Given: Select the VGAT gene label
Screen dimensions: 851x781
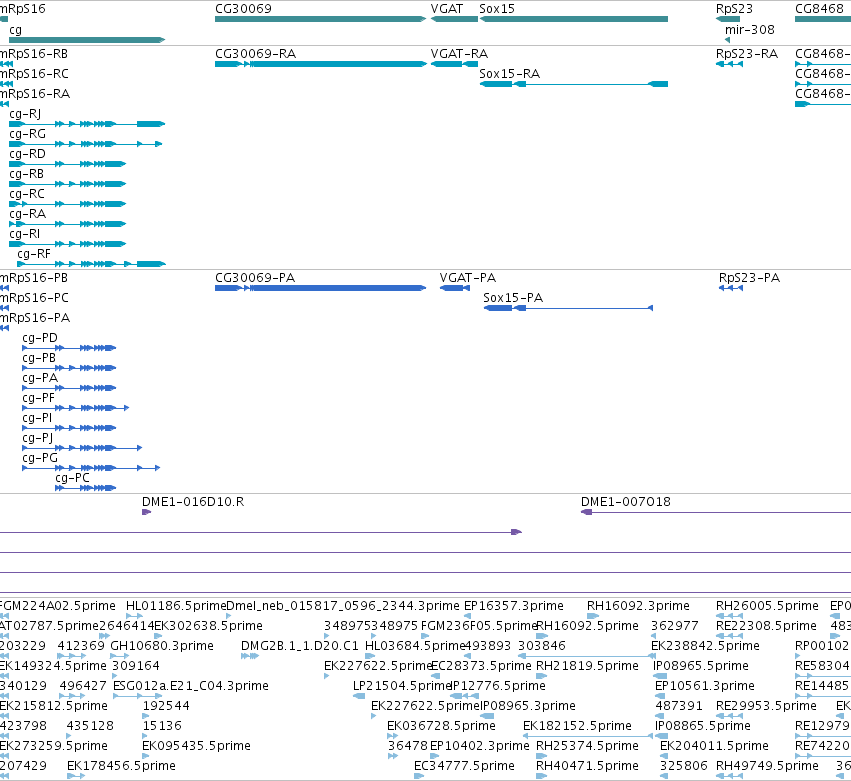Looking at the screenshot, I should [447, 9].
